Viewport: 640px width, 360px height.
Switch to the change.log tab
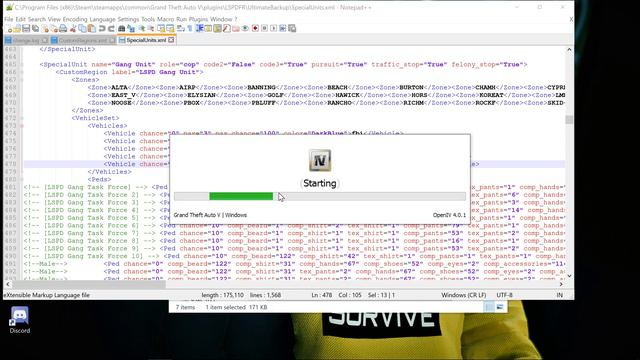click(x=26, y=40)
